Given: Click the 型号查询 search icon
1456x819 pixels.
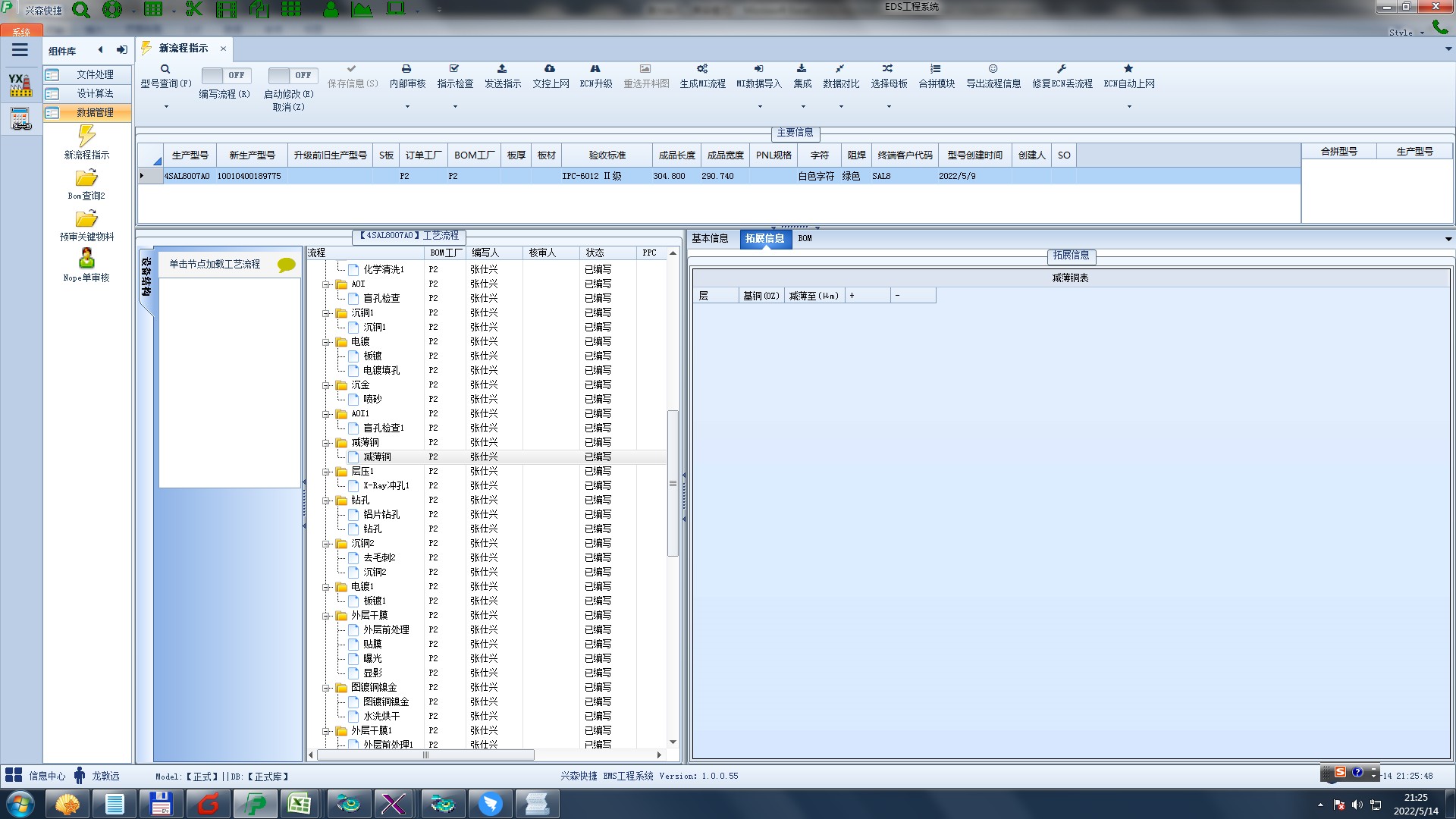Looking at the screenshot, I should pyautogui.click(x=165, y=69).
